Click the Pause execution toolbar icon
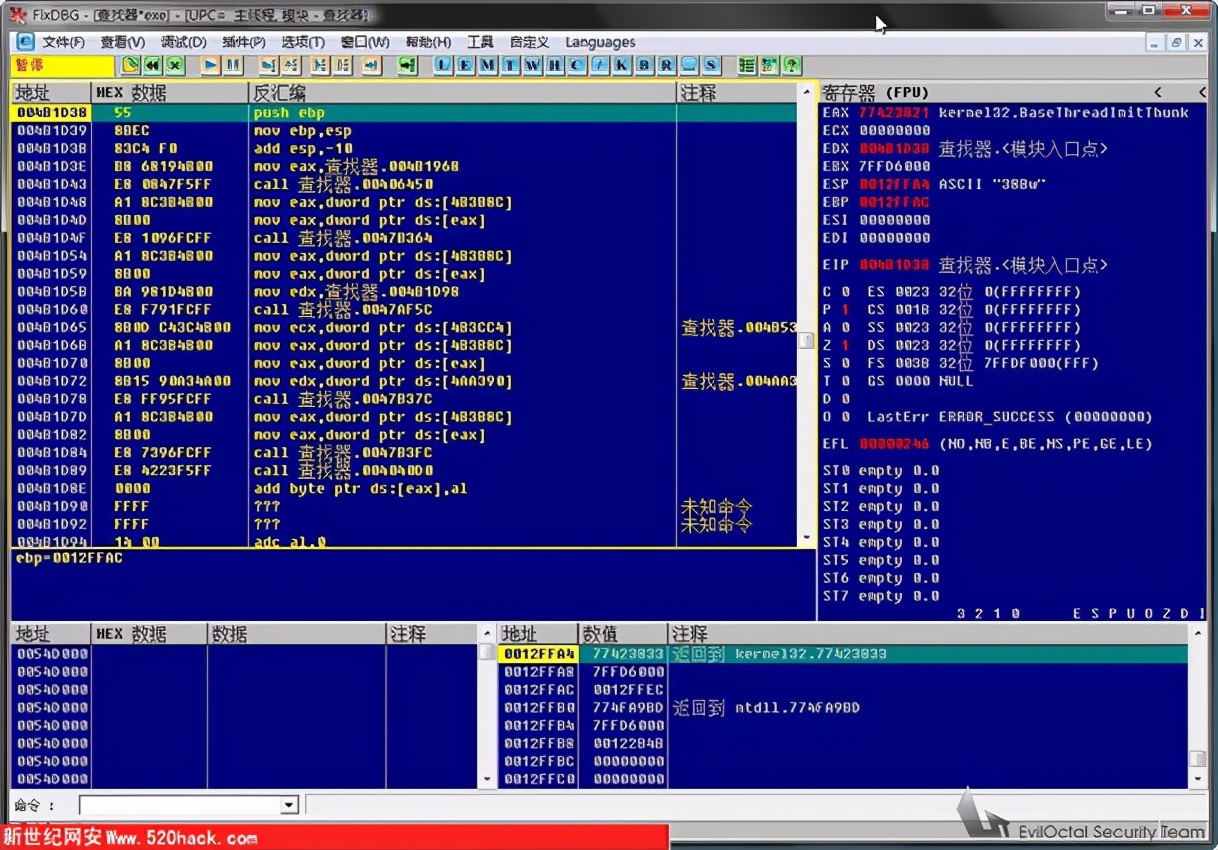The width and height of the screenshot is (1218, 850). (233, 65)
